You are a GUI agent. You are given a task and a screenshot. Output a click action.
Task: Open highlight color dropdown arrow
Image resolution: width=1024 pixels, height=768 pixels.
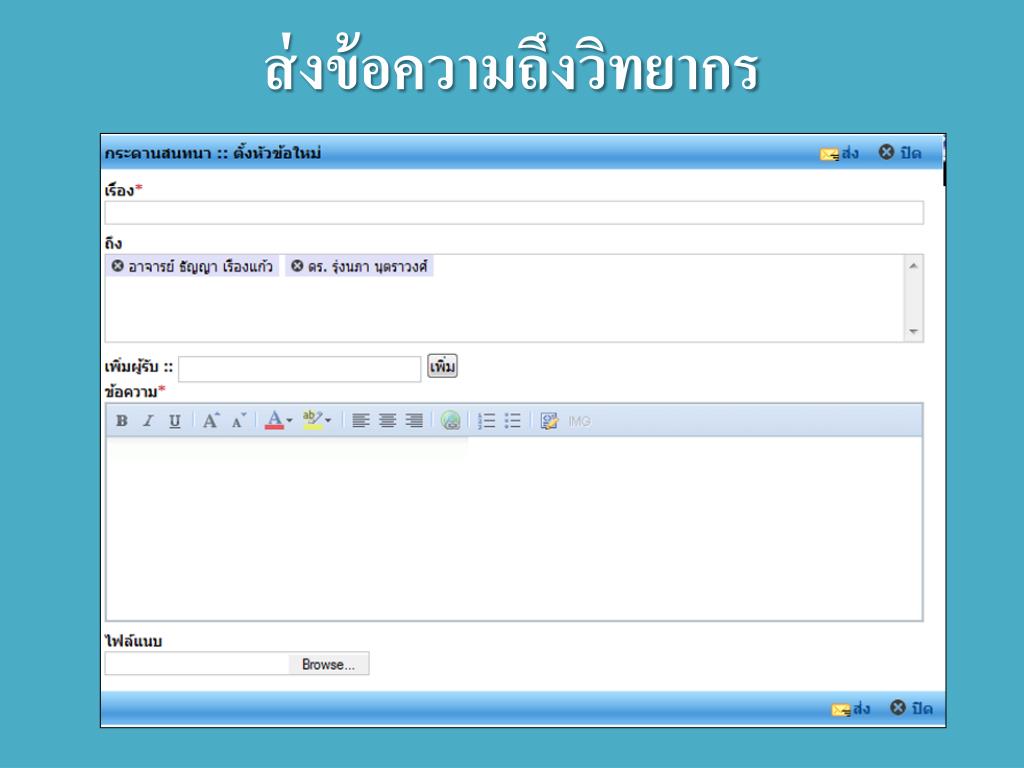click(328, 421)
